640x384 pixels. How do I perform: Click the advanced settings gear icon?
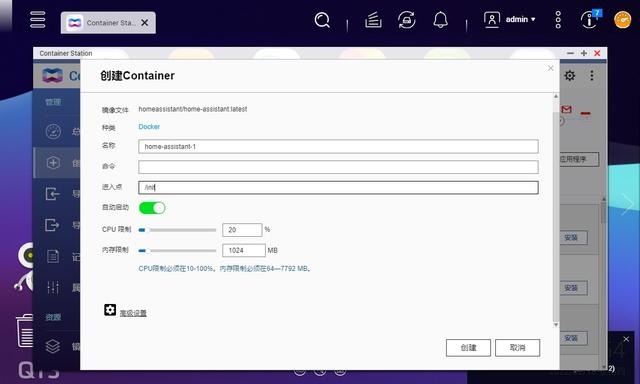[110, 310]
